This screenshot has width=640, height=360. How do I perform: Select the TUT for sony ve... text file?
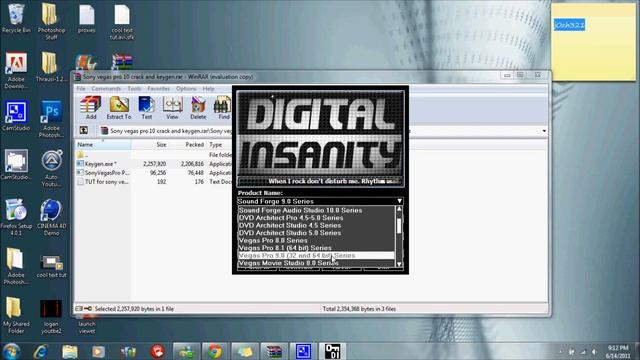click(153, 182)
